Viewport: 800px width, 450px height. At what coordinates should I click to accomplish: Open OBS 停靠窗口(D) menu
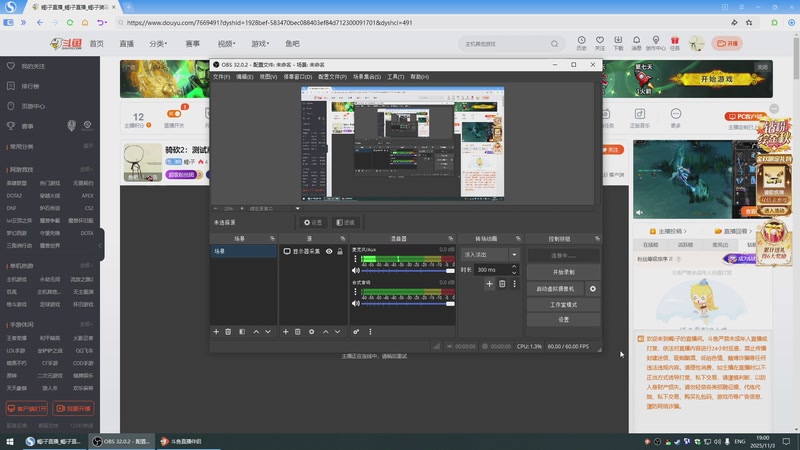coord(297,77)
